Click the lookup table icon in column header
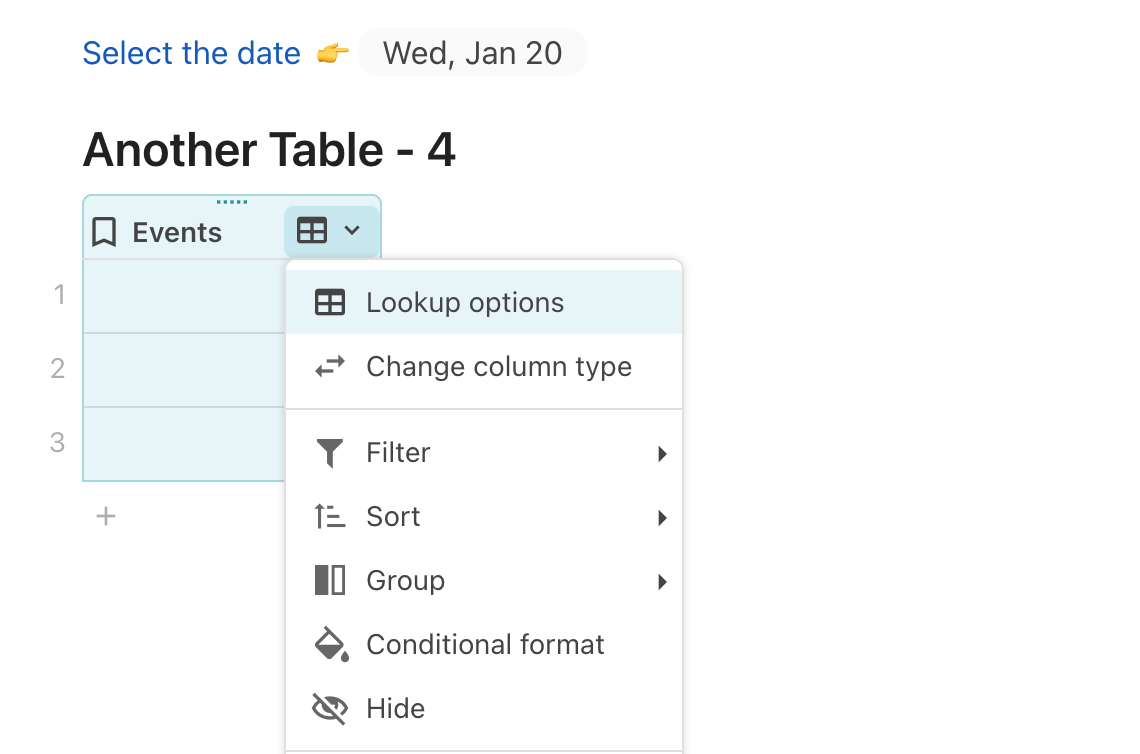The height and width of the screenshot is (754, 1140). point(312,232)
